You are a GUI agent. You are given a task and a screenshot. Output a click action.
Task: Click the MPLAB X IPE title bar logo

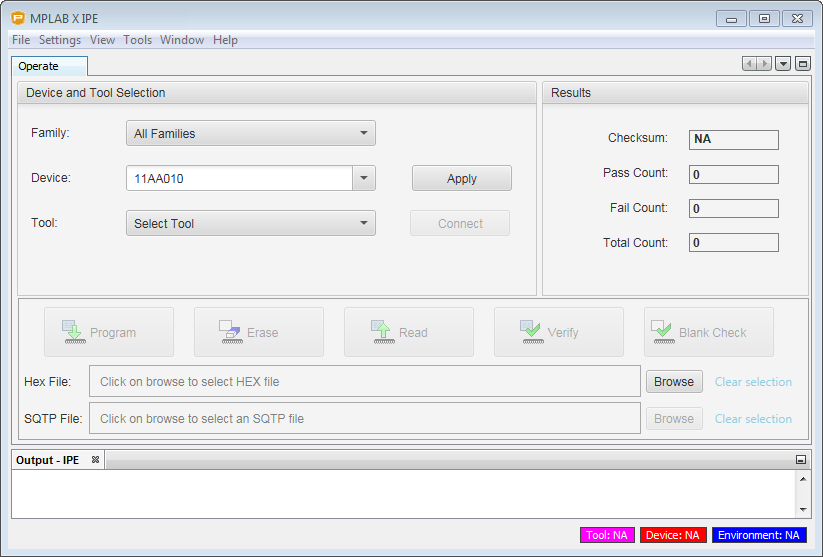tap(18, 18)
